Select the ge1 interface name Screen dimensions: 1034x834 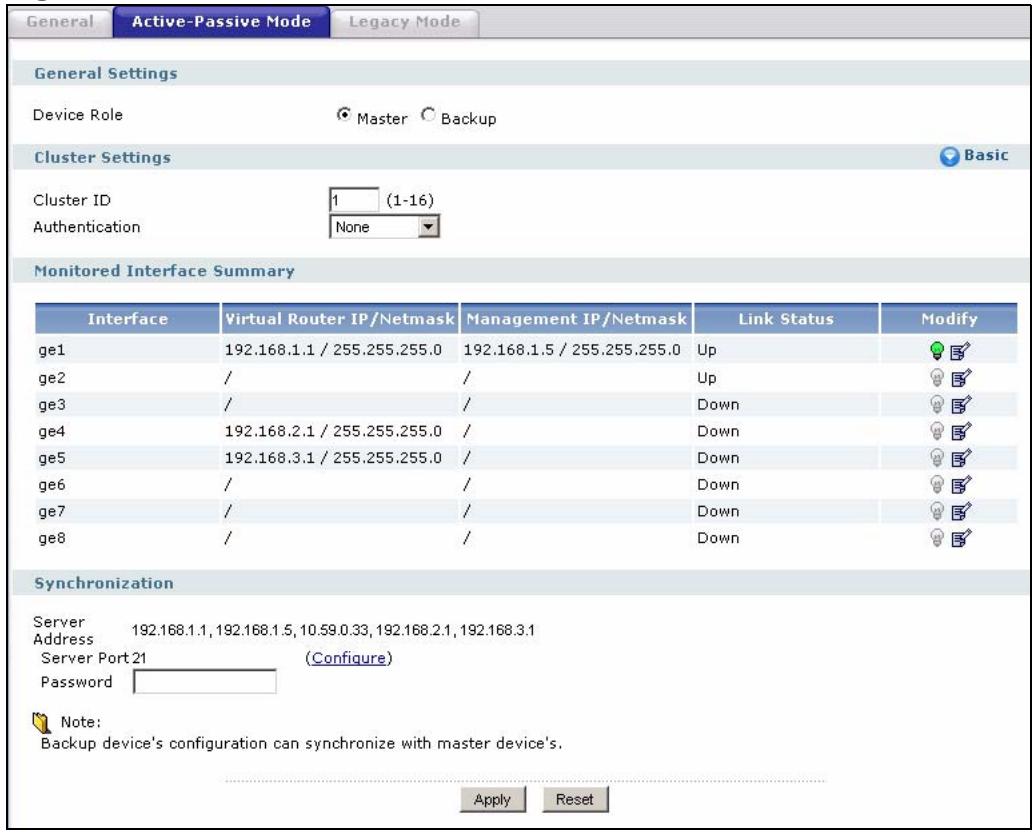(51, 350)
